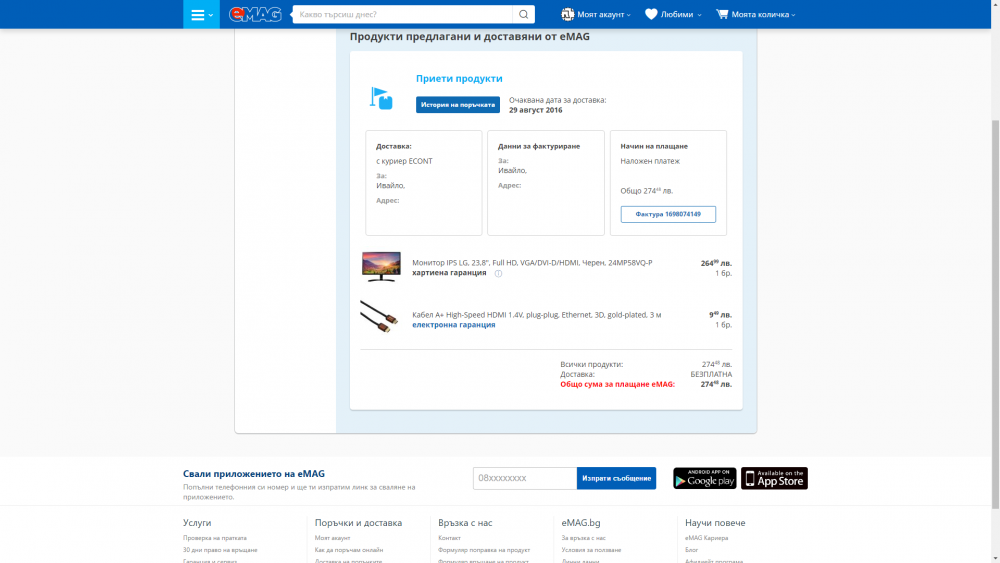The image size is (1000, 563).
Task: Open invoice 'Фактура 1698074149'
Action: click(668, 214)
